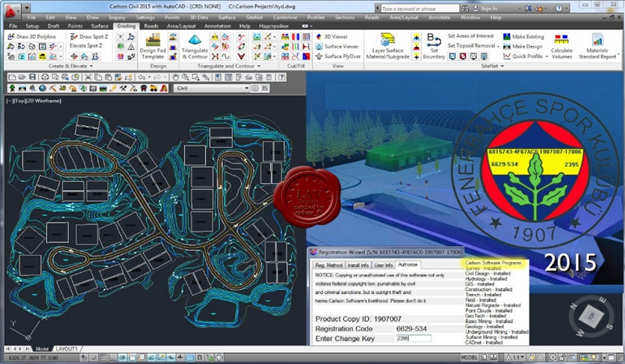Open the undo history dropdown arrow
Screen dimensions: 625x364
click(x=149, y=77)
